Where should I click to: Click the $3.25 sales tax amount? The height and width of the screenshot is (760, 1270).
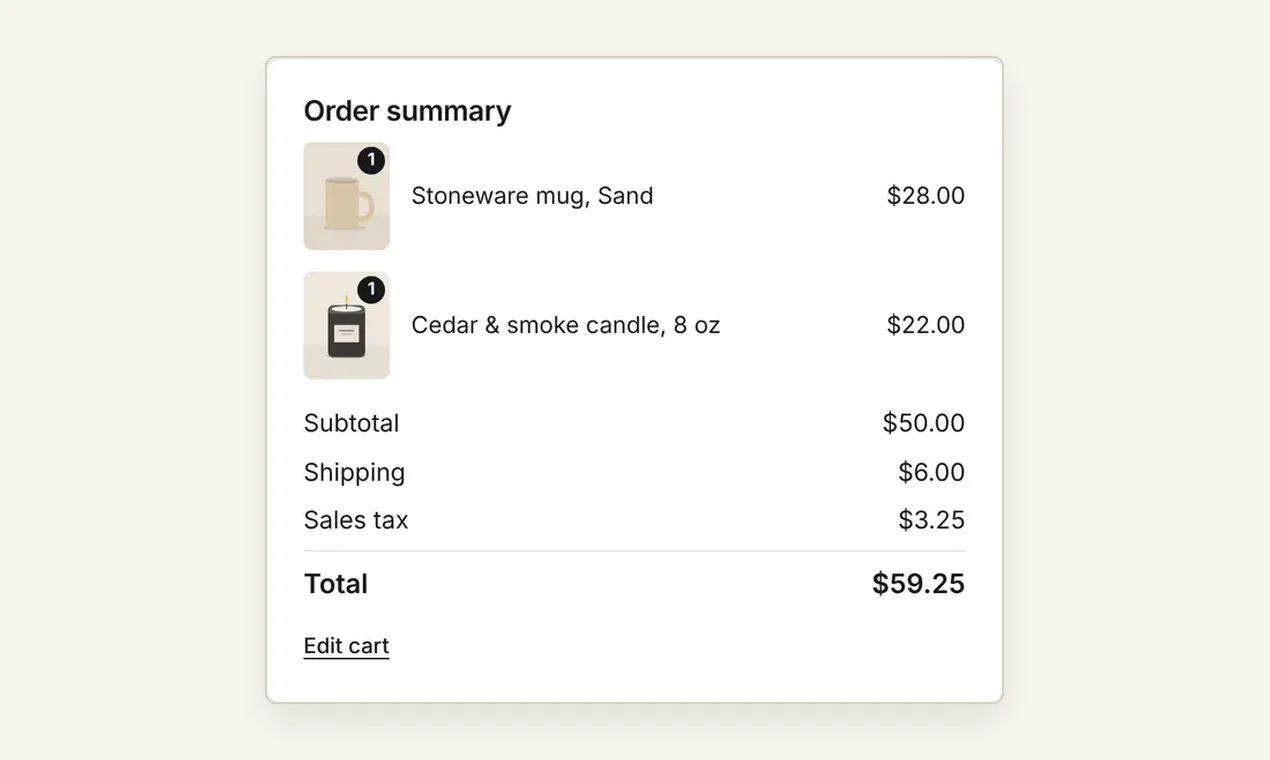coord(931,520)
